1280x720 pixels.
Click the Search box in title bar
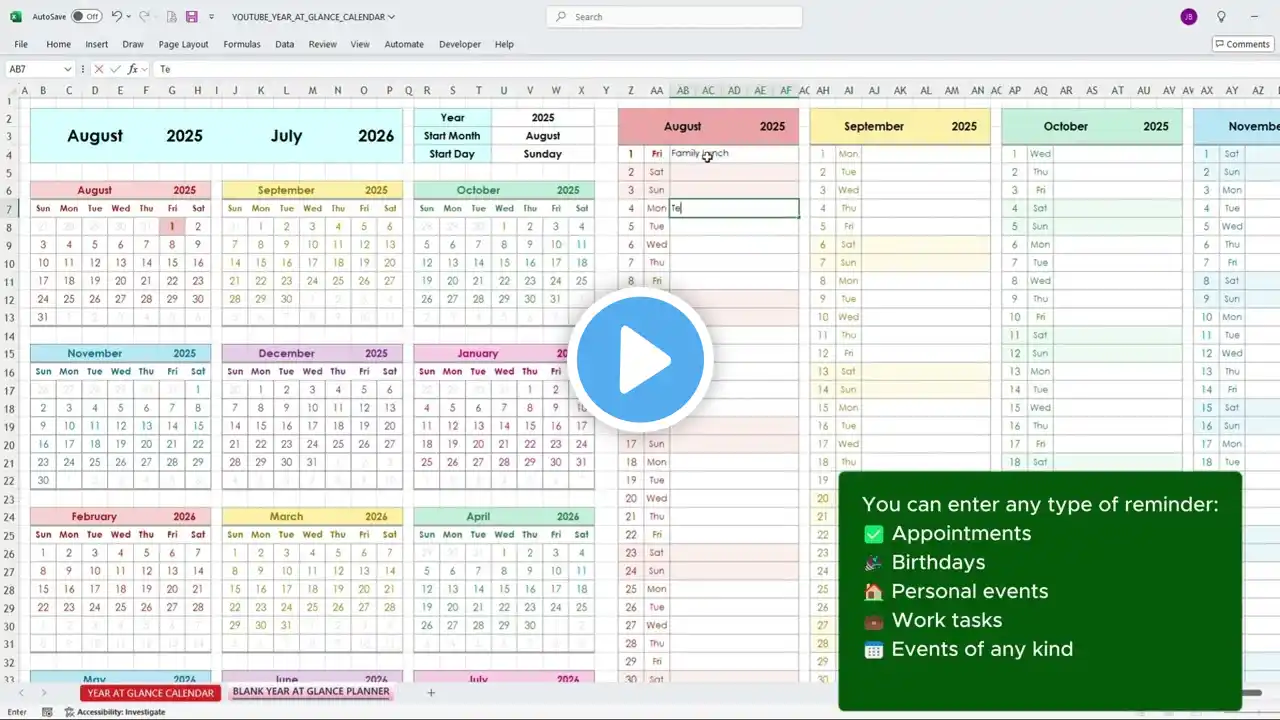tap(675, 17)
